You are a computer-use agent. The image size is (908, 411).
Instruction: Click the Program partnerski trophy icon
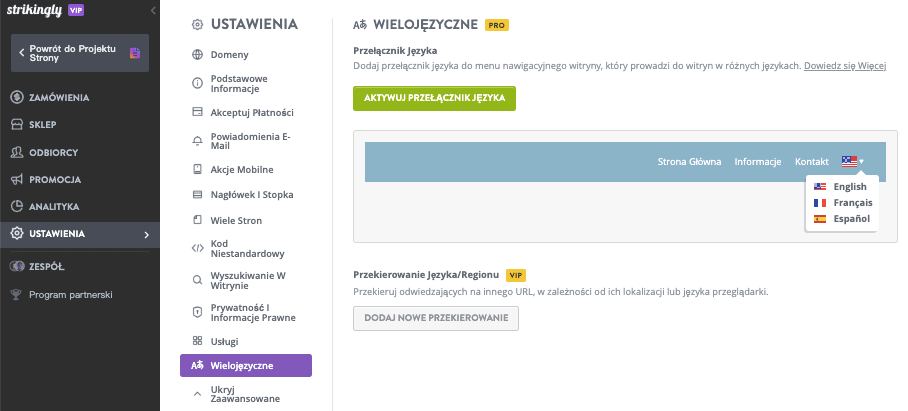(17, 295)
